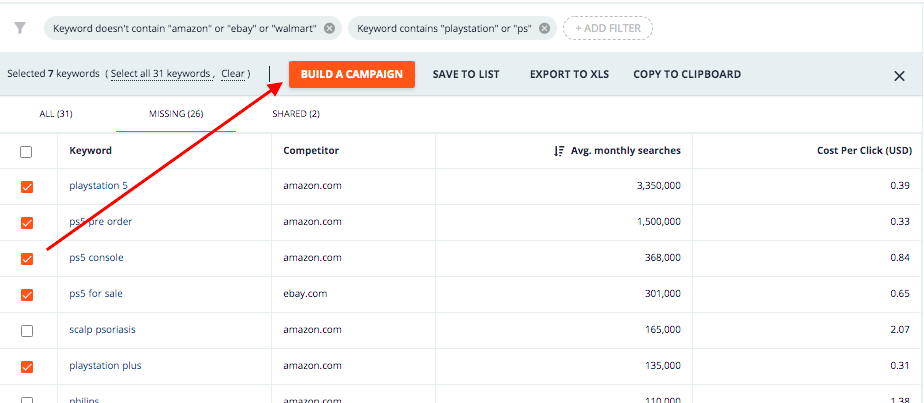Sort by Avg. monthly searches icon
The width and height of the screenshot is (924, 403).
559,151
